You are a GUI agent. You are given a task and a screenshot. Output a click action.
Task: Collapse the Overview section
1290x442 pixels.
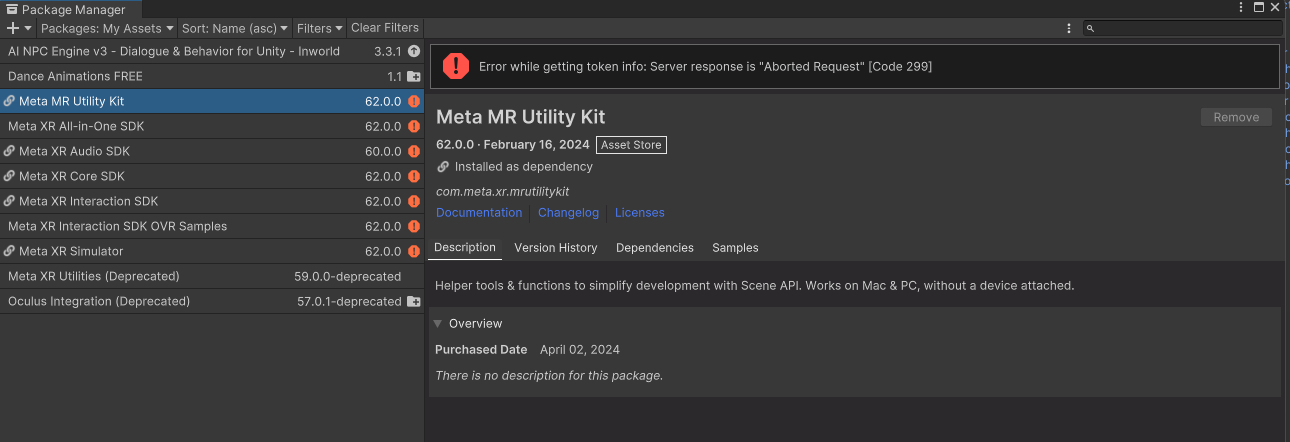tap(438, 324)
